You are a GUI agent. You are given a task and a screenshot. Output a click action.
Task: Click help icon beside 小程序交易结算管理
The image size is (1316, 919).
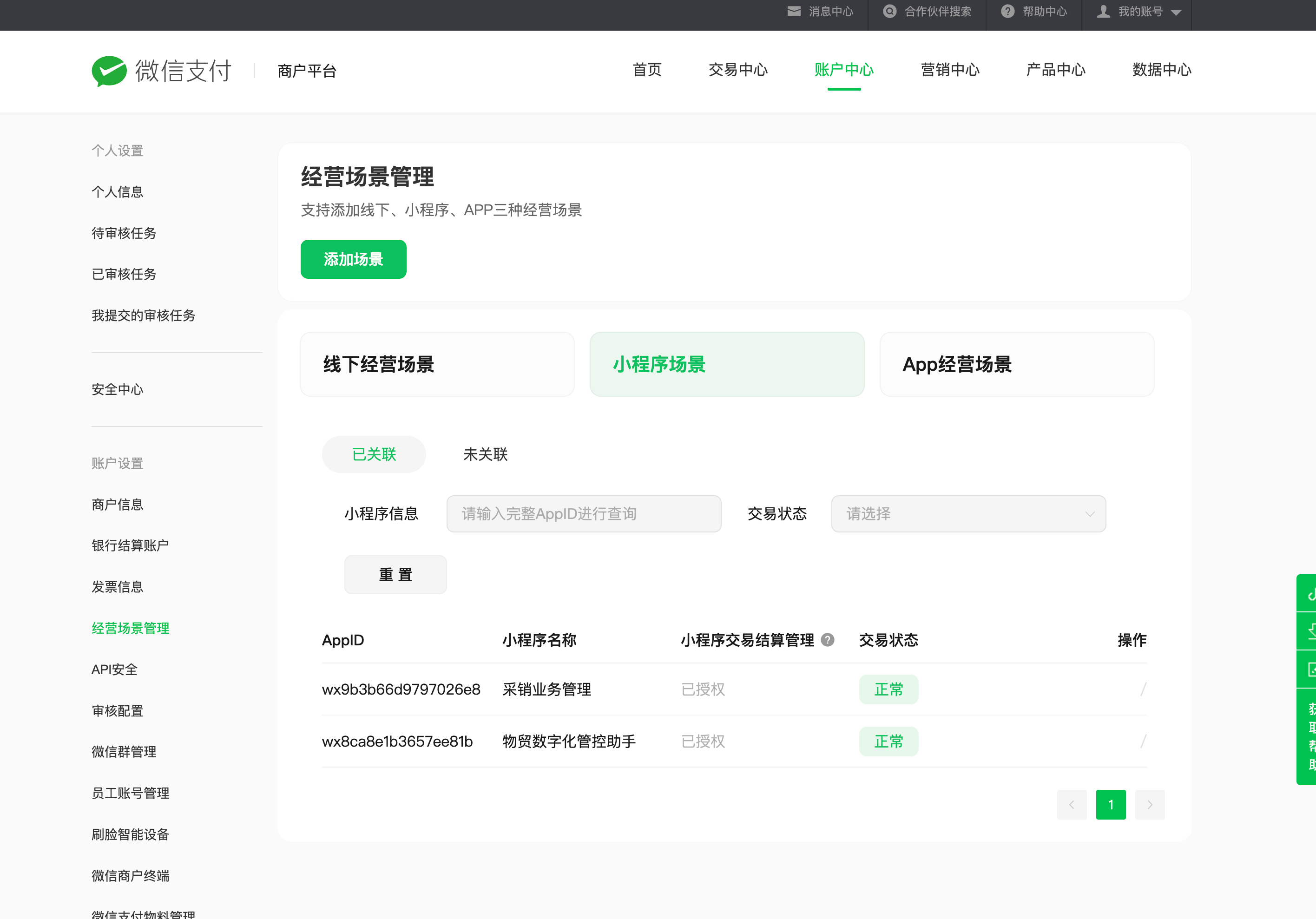[827, 640]
